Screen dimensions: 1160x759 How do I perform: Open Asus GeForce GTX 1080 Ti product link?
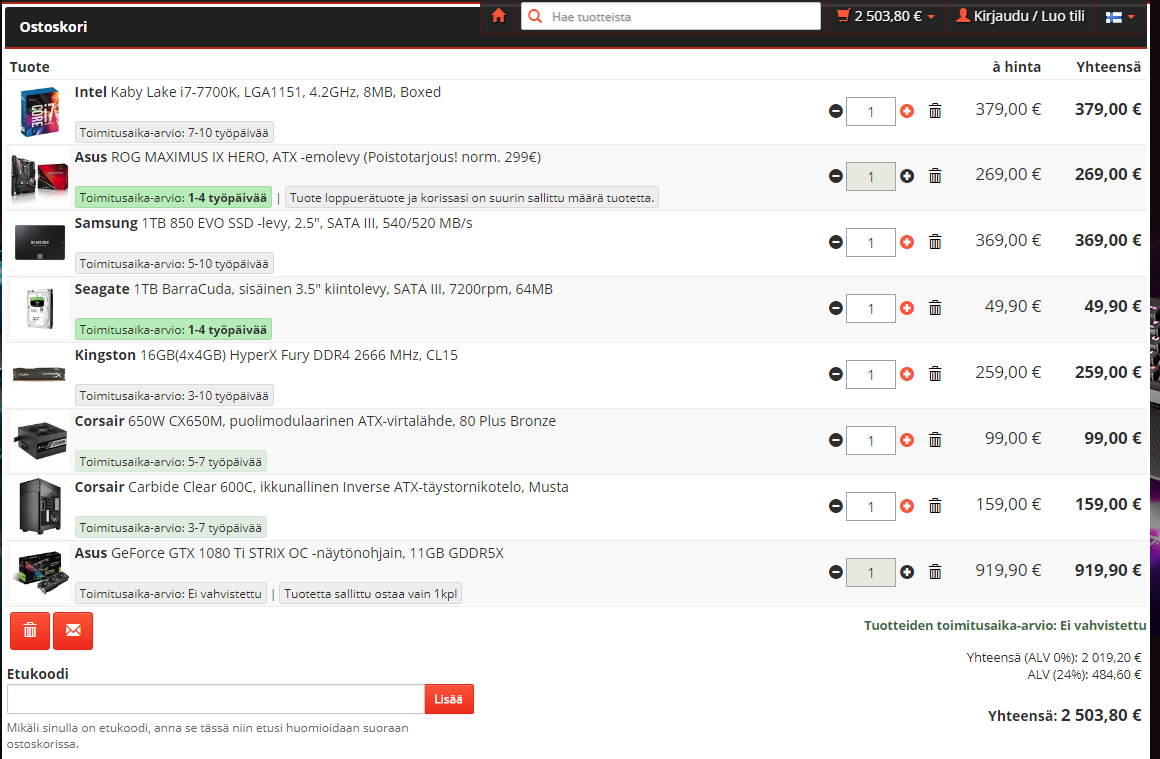pos(289,553)
